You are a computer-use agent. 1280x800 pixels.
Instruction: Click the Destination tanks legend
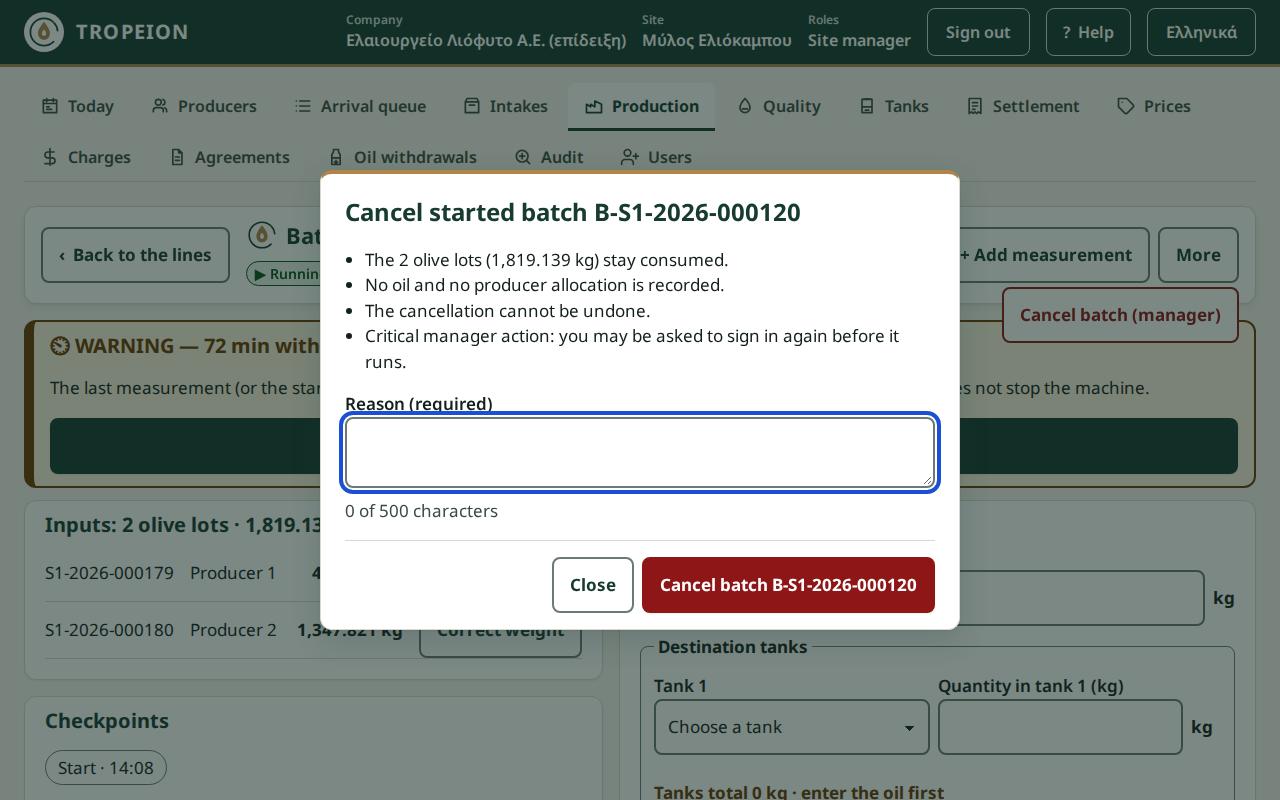coord(732,647)
